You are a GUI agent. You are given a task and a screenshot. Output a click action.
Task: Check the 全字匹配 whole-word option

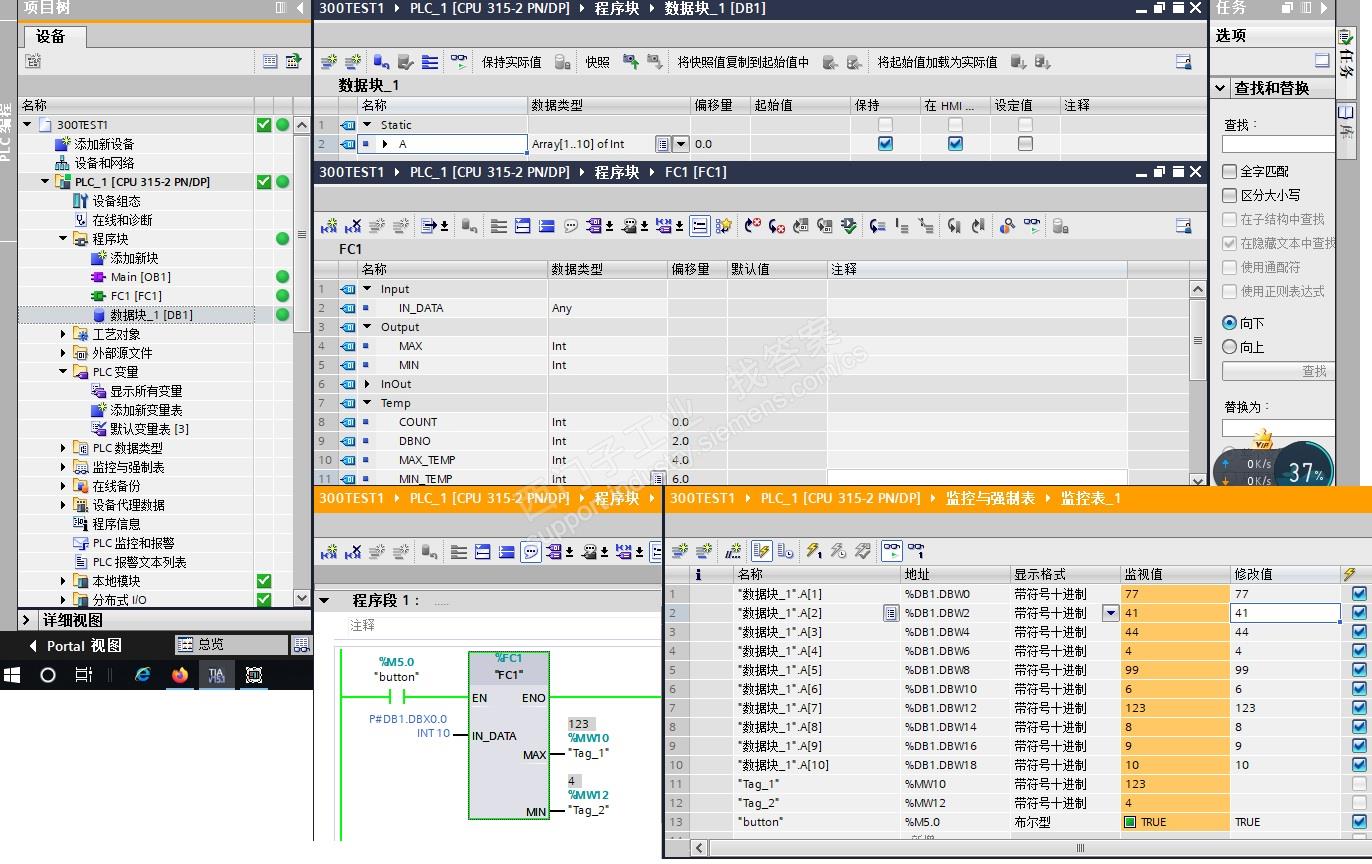click(1229, 171)
